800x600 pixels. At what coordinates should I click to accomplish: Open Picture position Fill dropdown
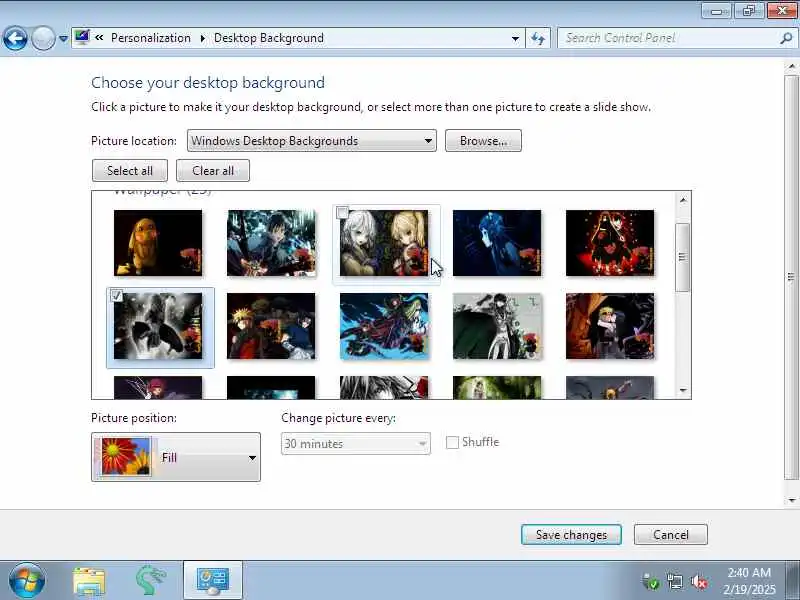coord(176,457)
